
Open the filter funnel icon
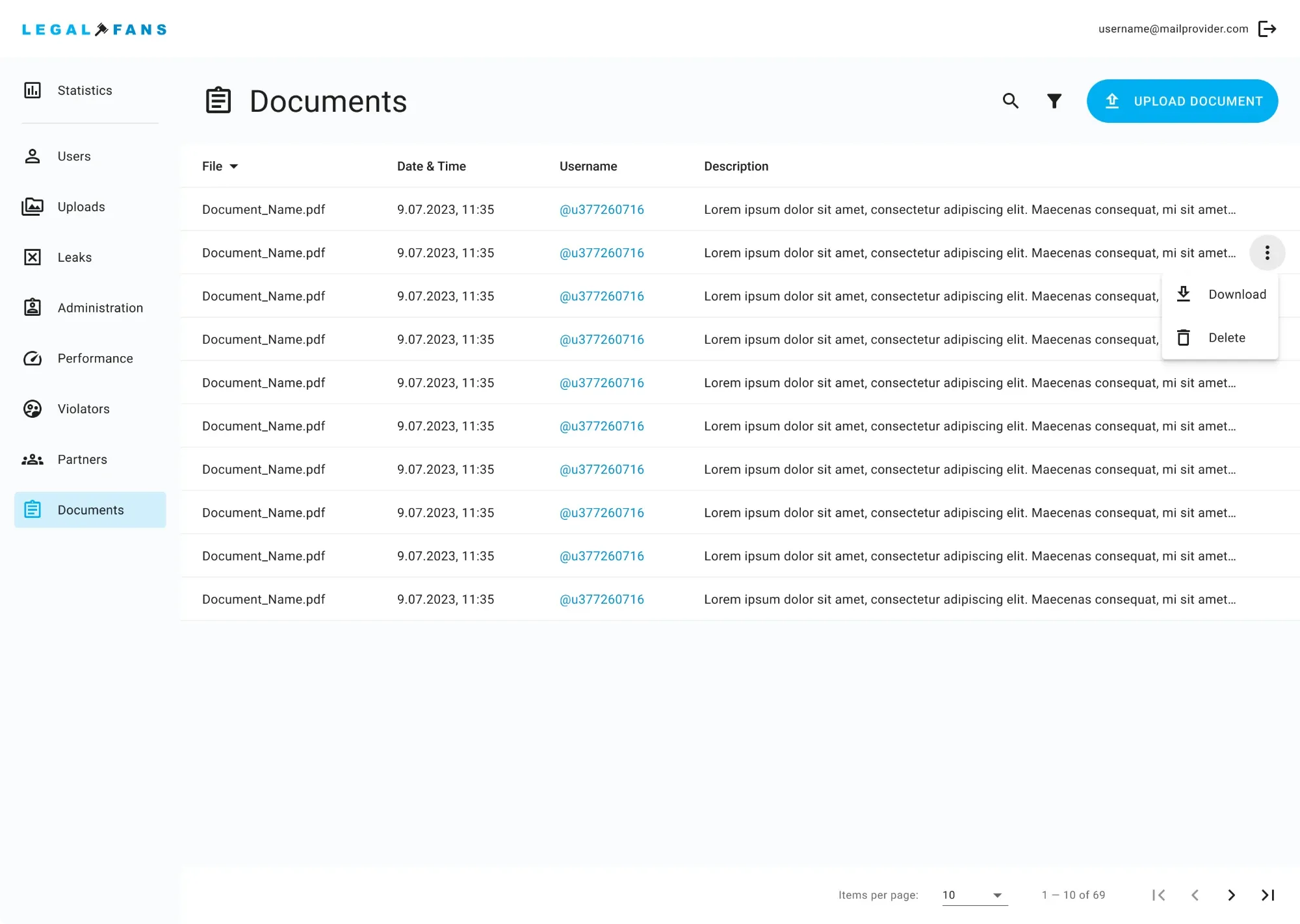point(1054,101)
